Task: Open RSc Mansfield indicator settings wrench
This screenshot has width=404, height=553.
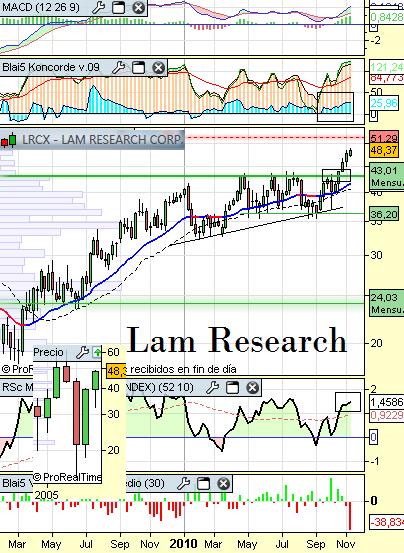Action: click(212, 388)
